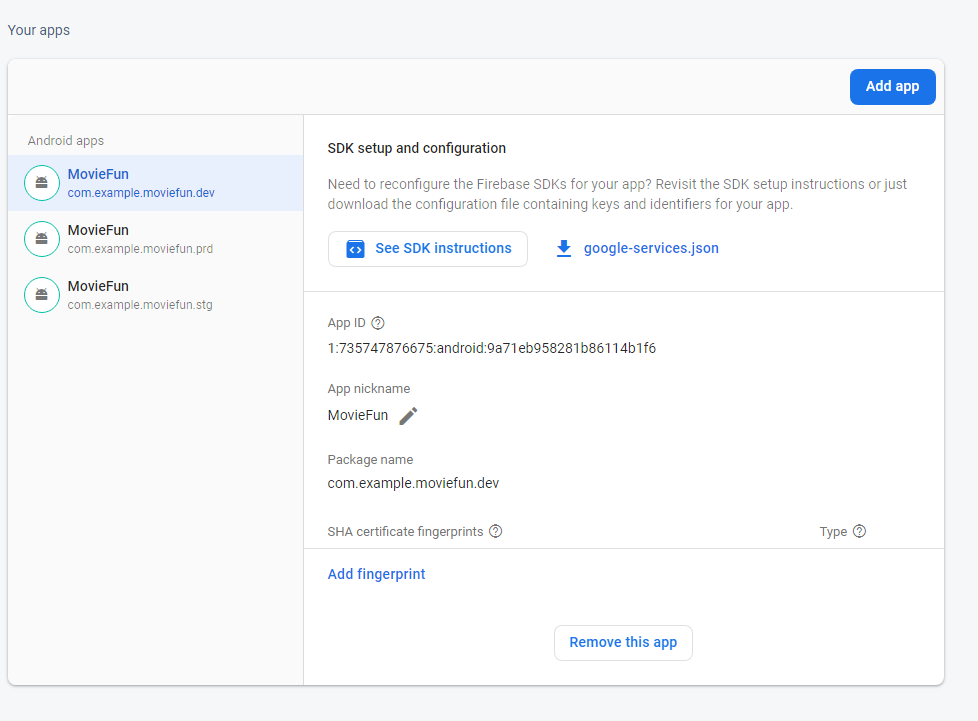Click SHA certificate fingerprints help icon

coord(495,531)
